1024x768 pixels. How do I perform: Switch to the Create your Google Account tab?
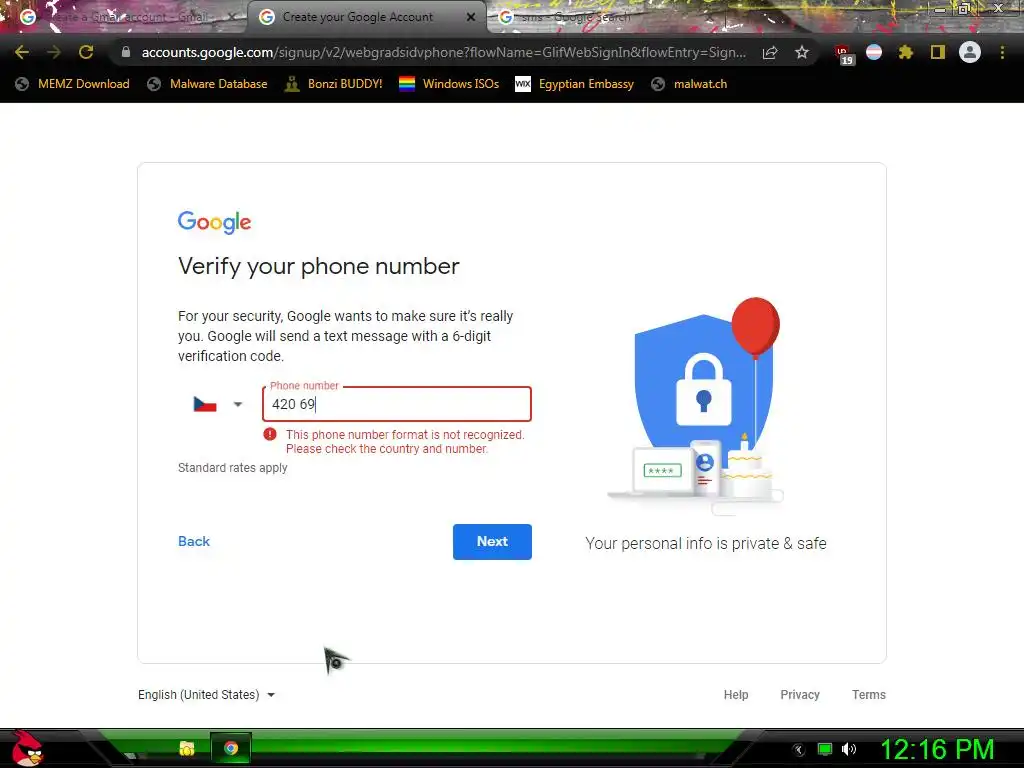point(368,17)
